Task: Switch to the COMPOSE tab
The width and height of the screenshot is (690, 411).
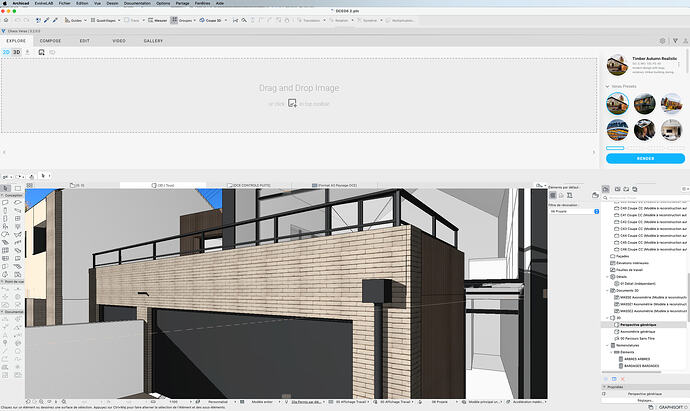Action: click(x=50, y=40)
